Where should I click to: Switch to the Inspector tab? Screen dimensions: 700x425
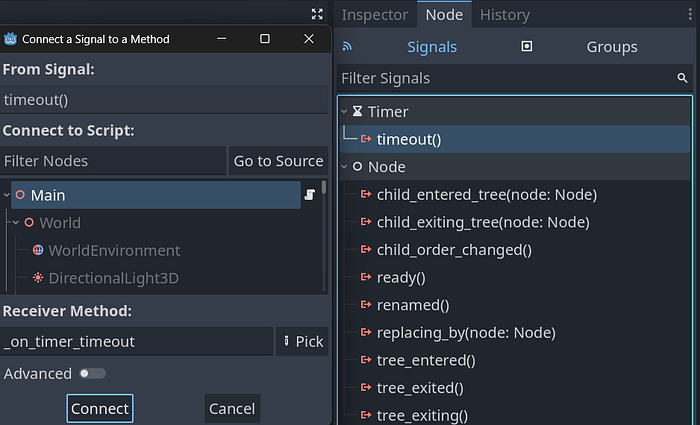point(375,14)
